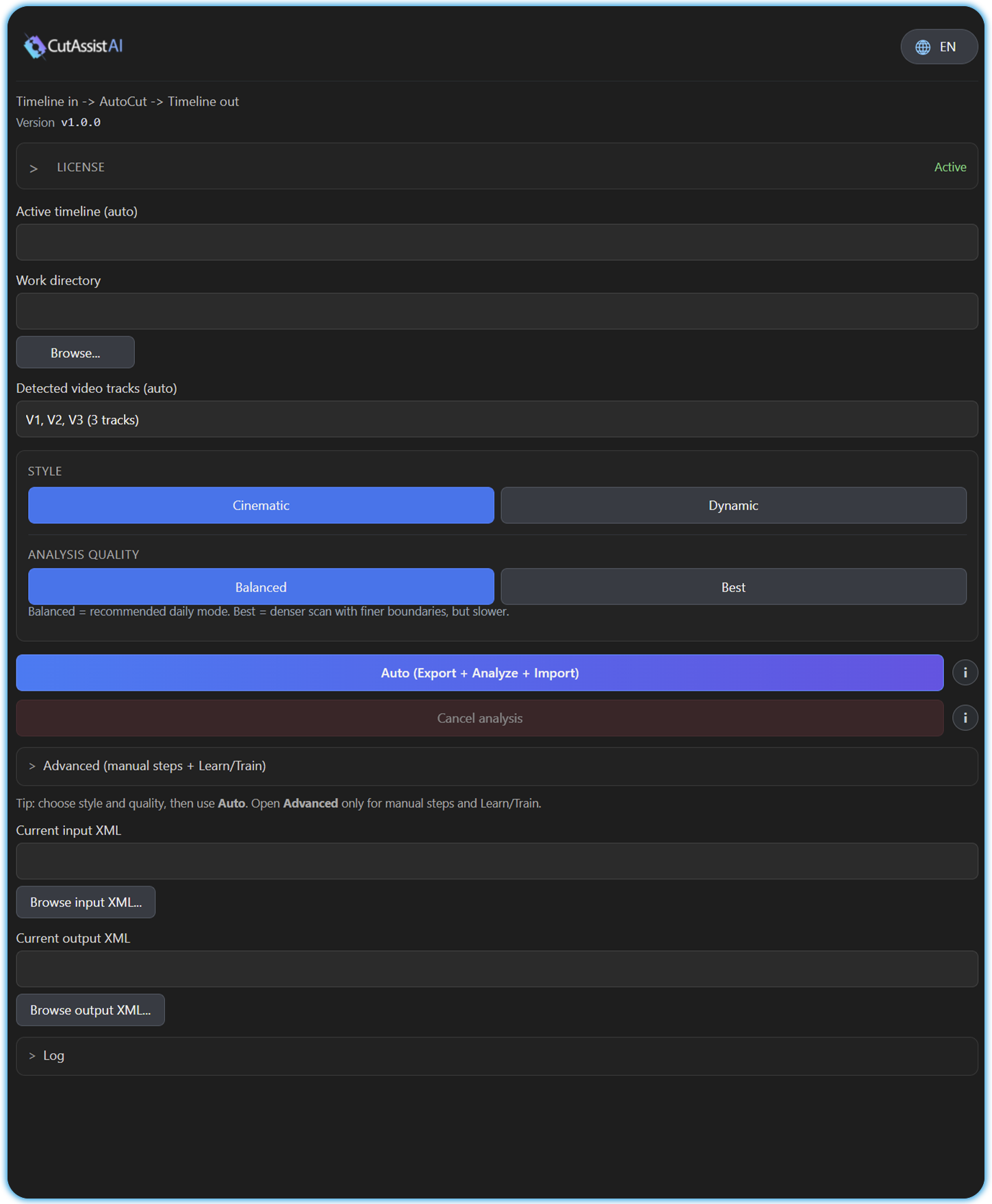
Task: Click the Active timeline (auto) field
Action: 497,242
